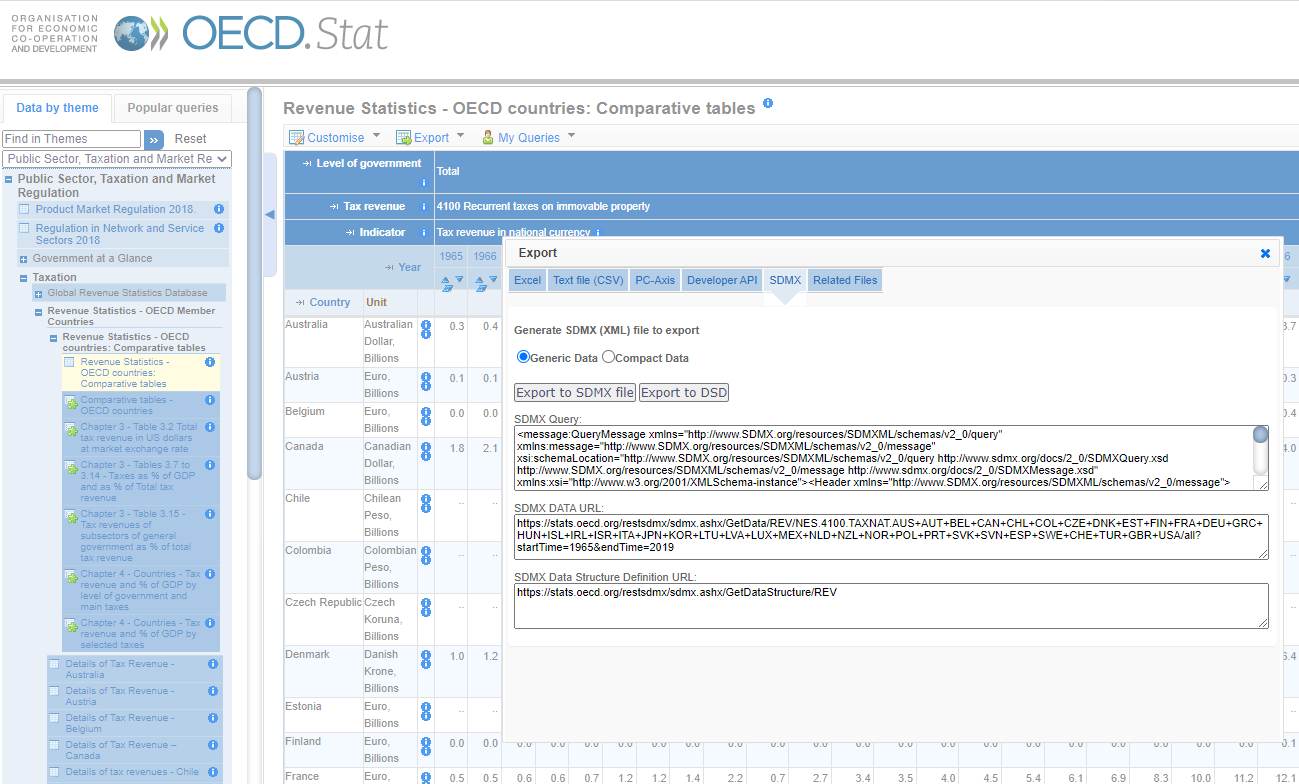This screenshot has width=1299, height=784.
Task: Click the info icon beside Tax revenue dimension
Action: click(424, 206)
